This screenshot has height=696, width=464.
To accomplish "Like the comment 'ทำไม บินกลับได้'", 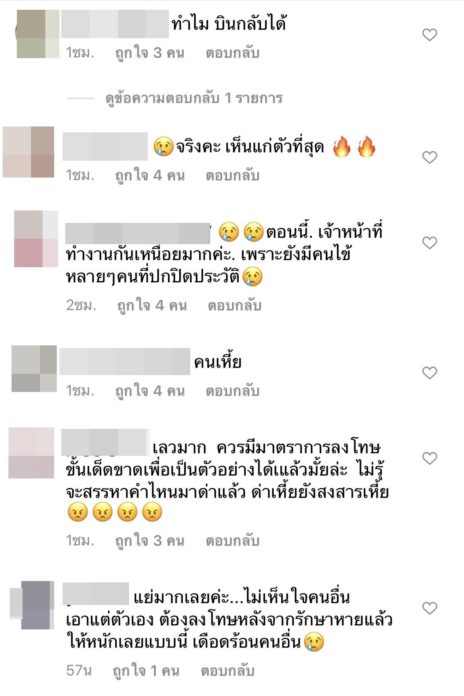I will 429,35.
